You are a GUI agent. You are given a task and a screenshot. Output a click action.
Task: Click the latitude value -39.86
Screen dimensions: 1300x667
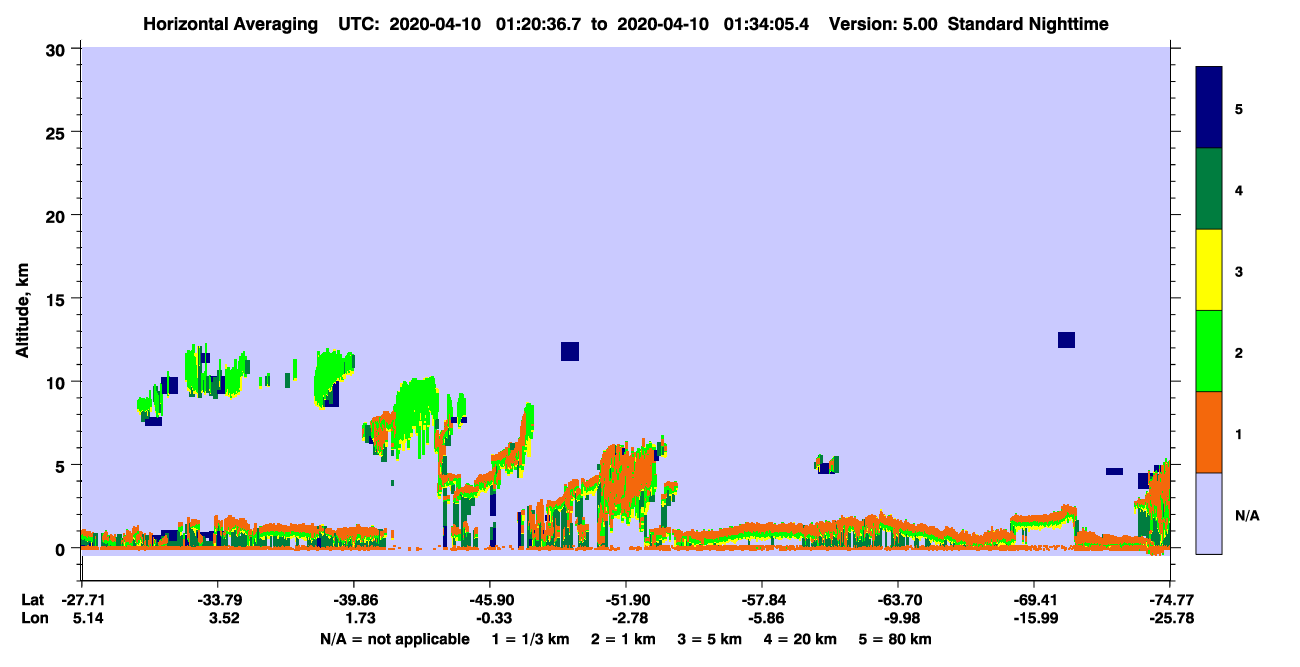(x=353, y=600)
